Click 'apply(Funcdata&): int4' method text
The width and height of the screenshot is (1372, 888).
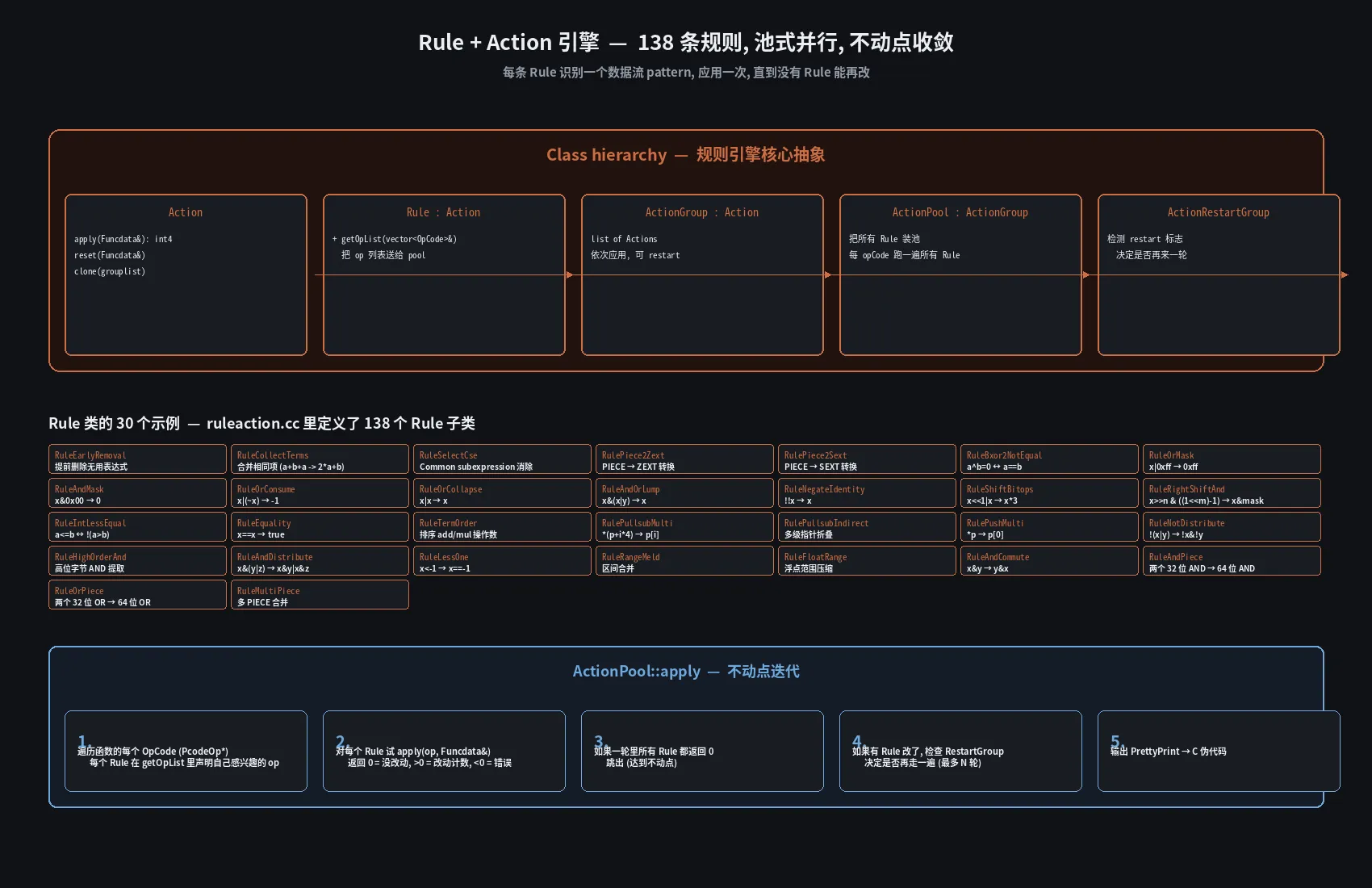tap(123, 239)
